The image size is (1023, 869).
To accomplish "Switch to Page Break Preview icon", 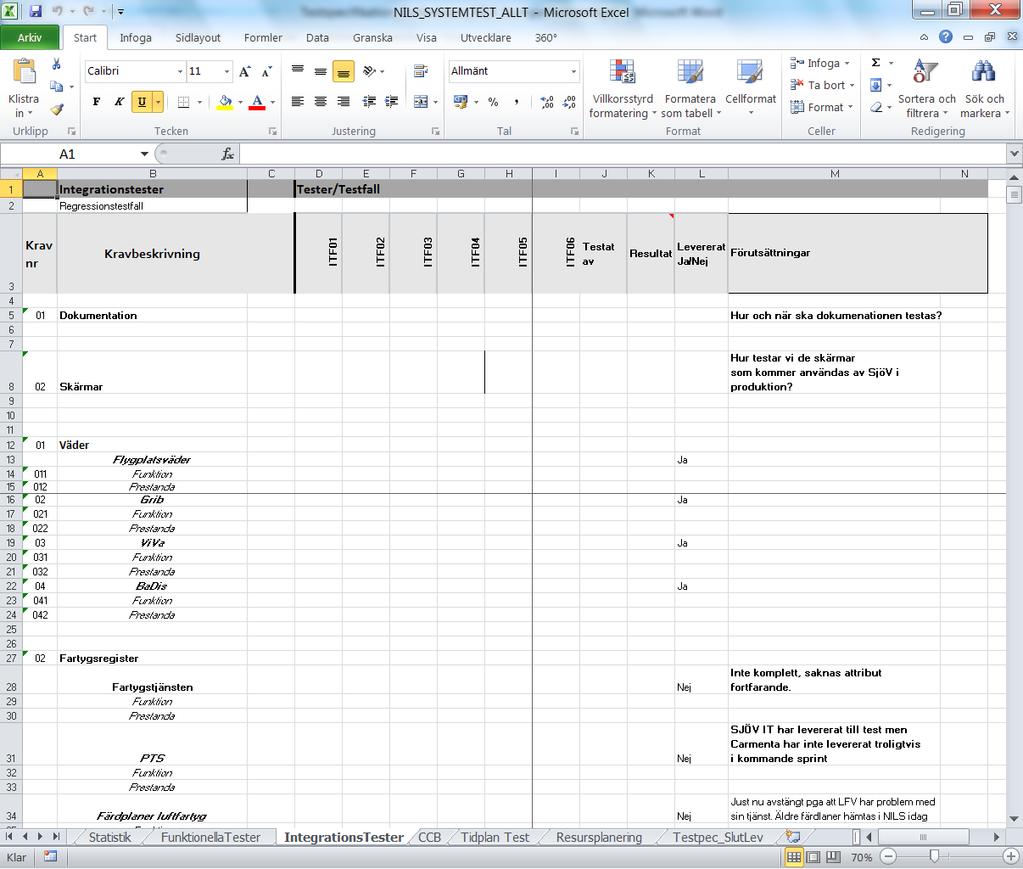I will click(833, 857).
